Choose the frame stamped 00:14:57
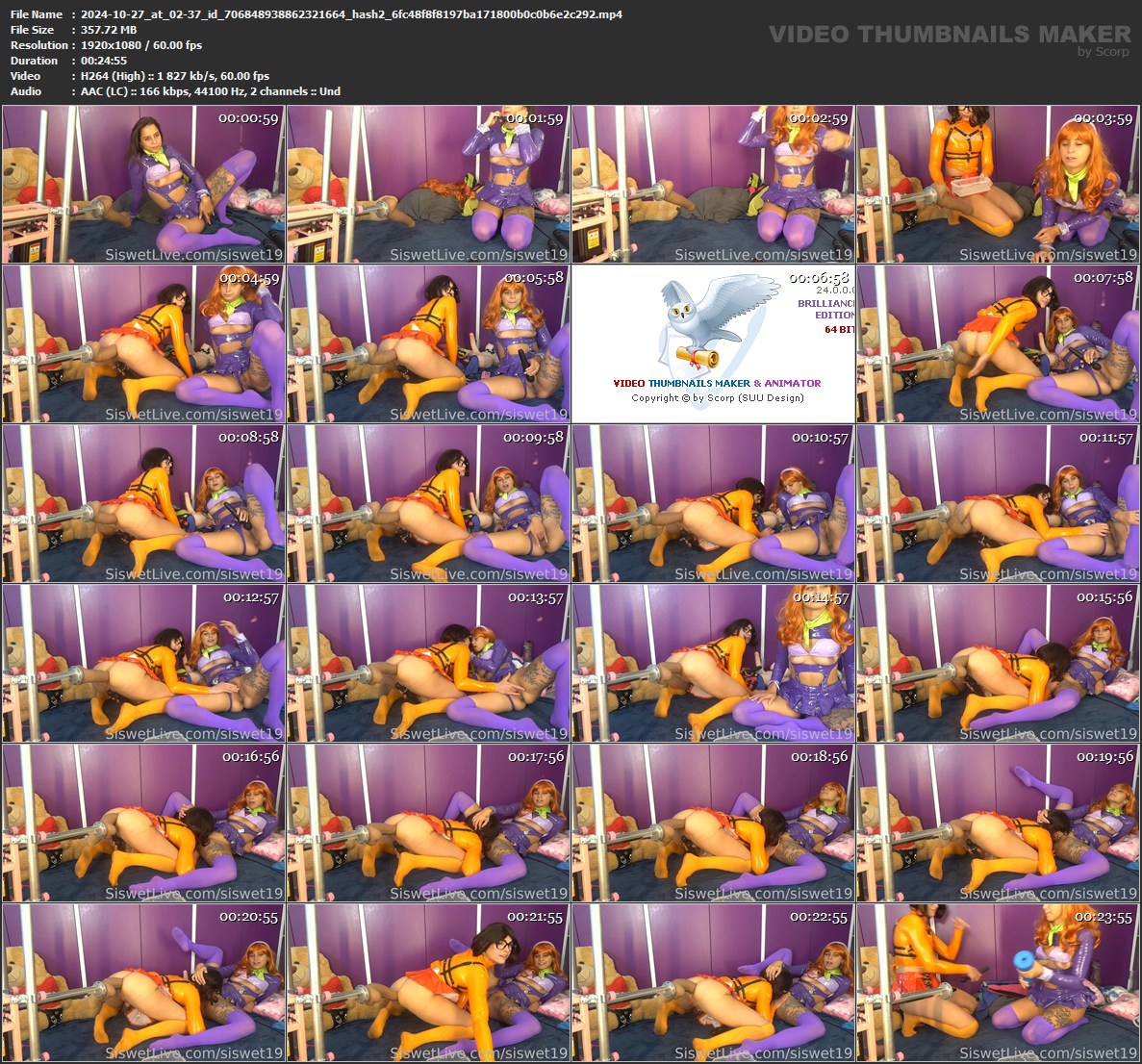 click(713, 664)
